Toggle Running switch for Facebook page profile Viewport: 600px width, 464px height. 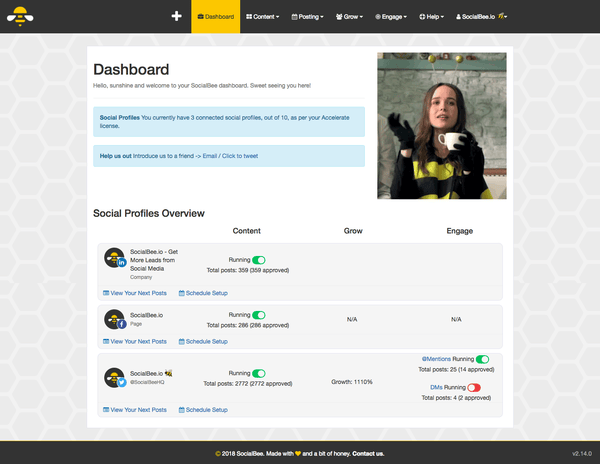(259, 315)
